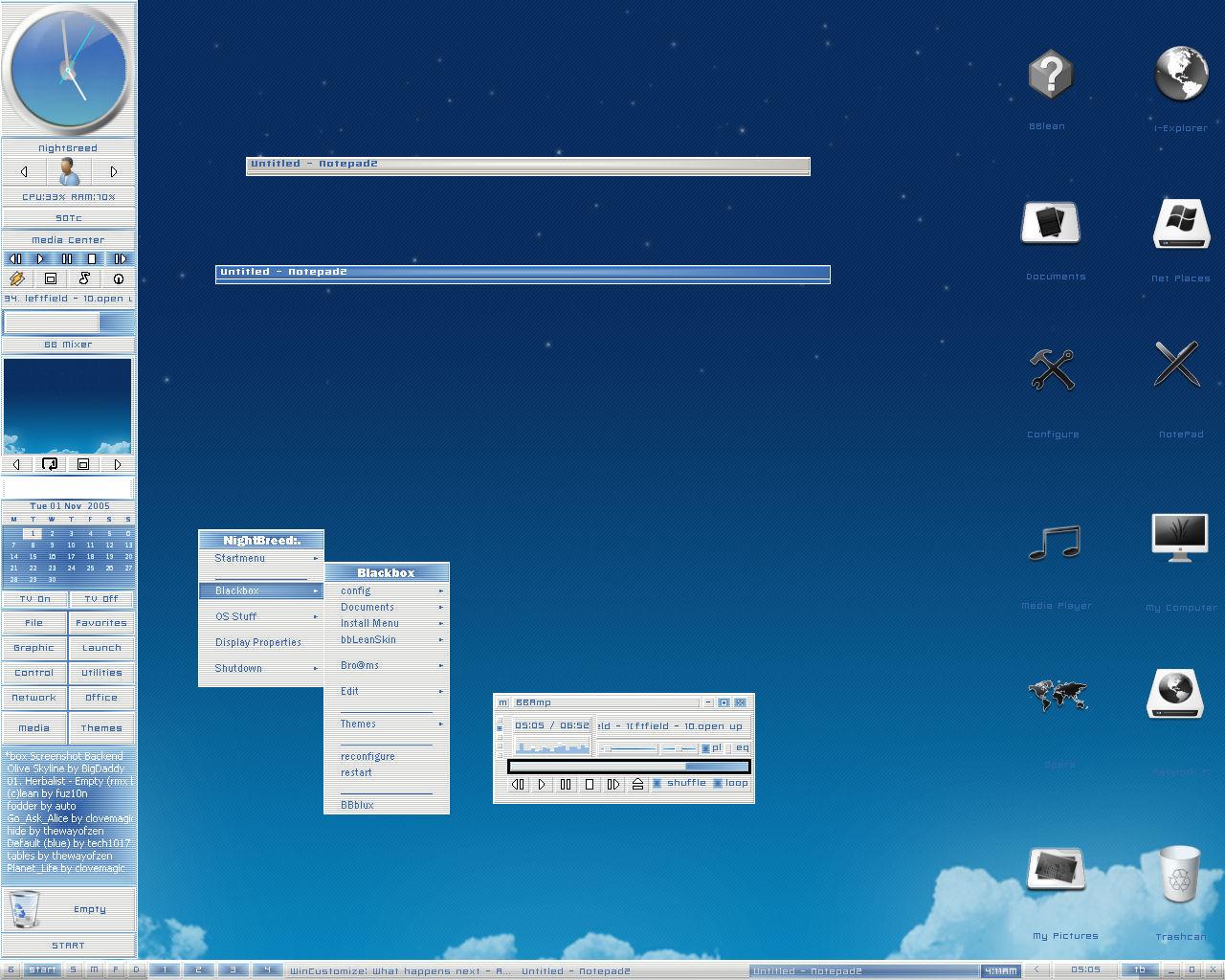Expand Documents submenu in Blackbox menu
This screenshot has height=980, width=1225.
click(x=387, y=607)
